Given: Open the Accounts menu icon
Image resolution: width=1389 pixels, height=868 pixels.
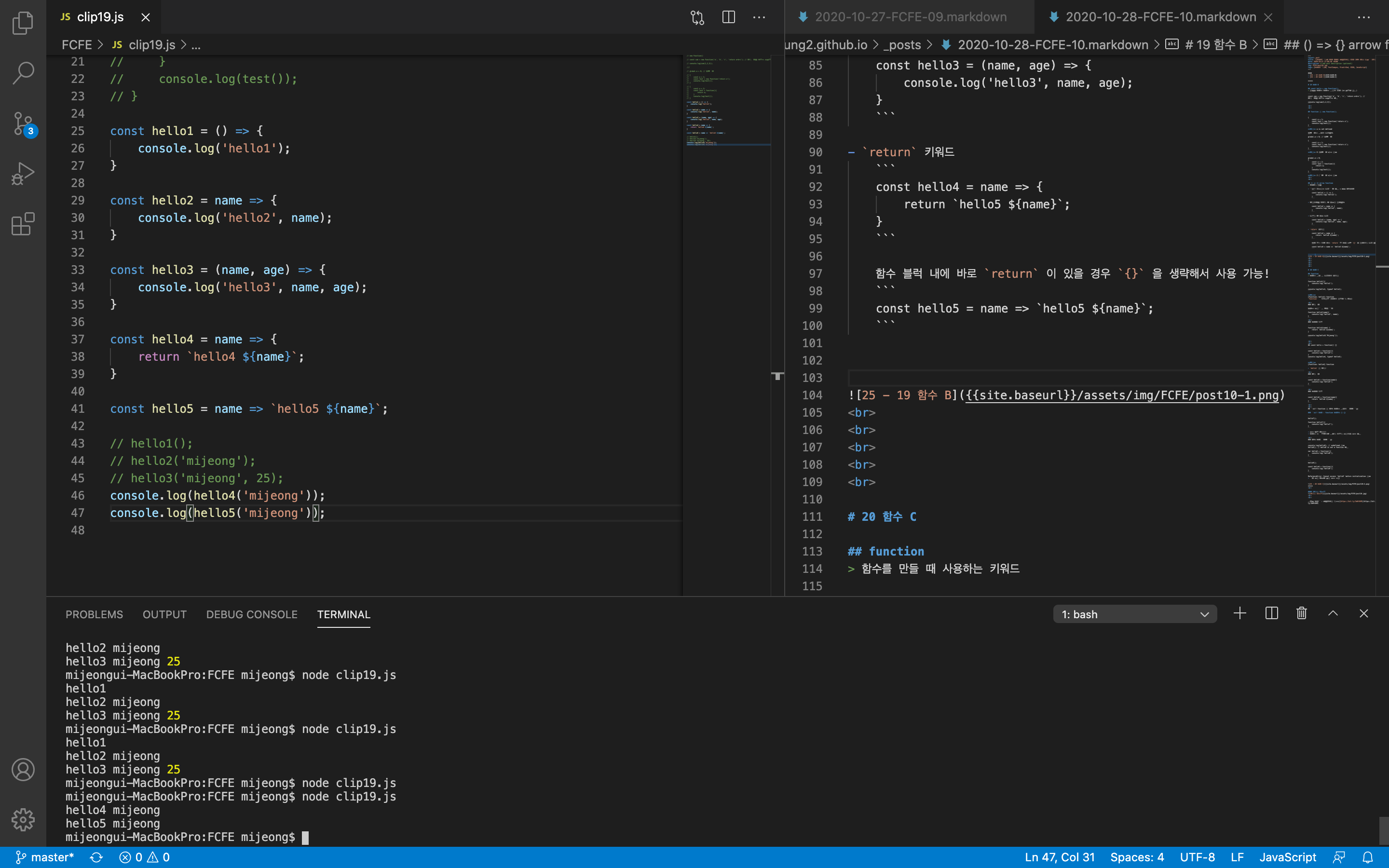Looking at the screenshot, I should tap(23, 769).
